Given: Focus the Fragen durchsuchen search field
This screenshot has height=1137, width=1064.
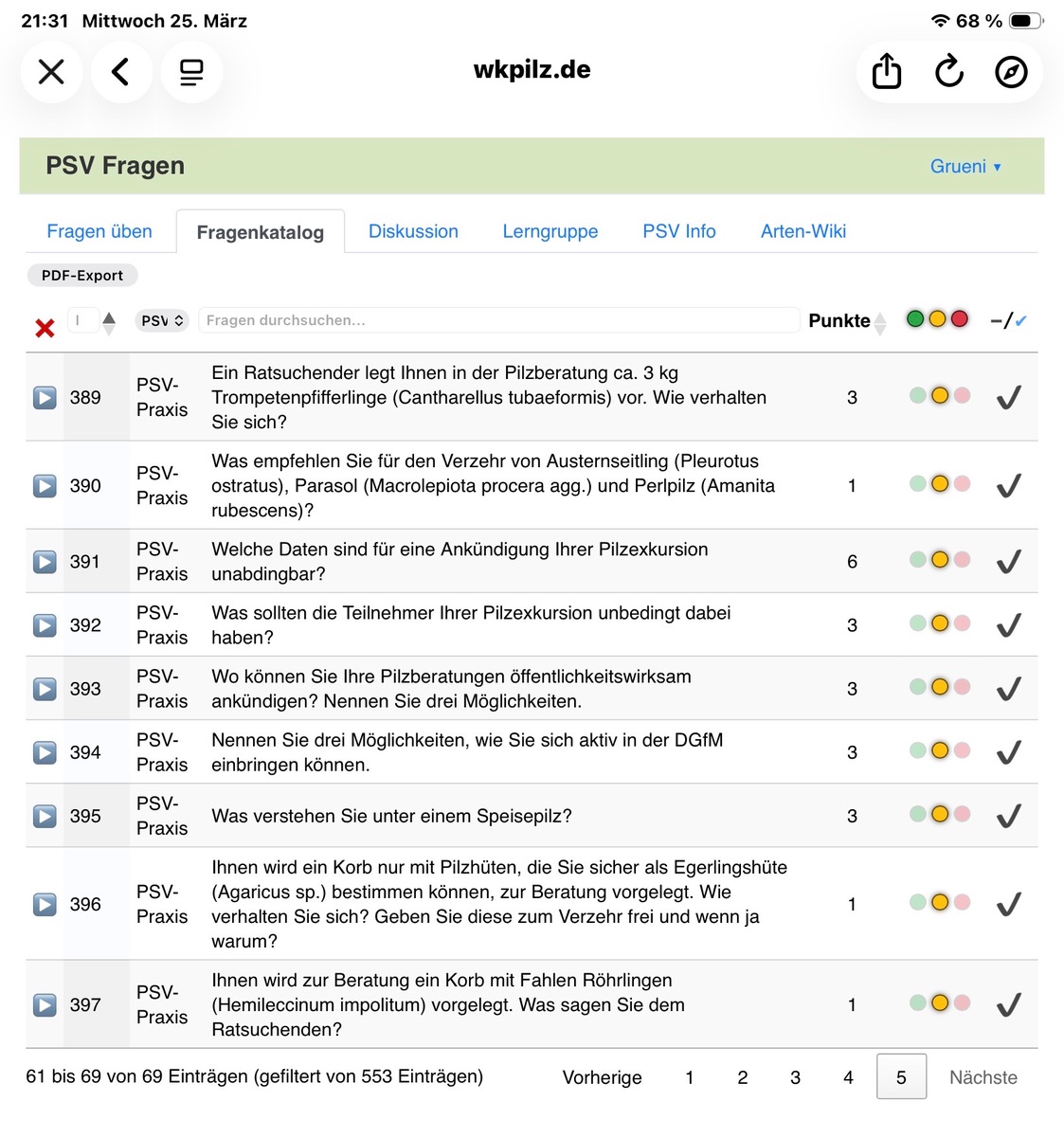Looking at the screenshot, I should pos(498,320).
